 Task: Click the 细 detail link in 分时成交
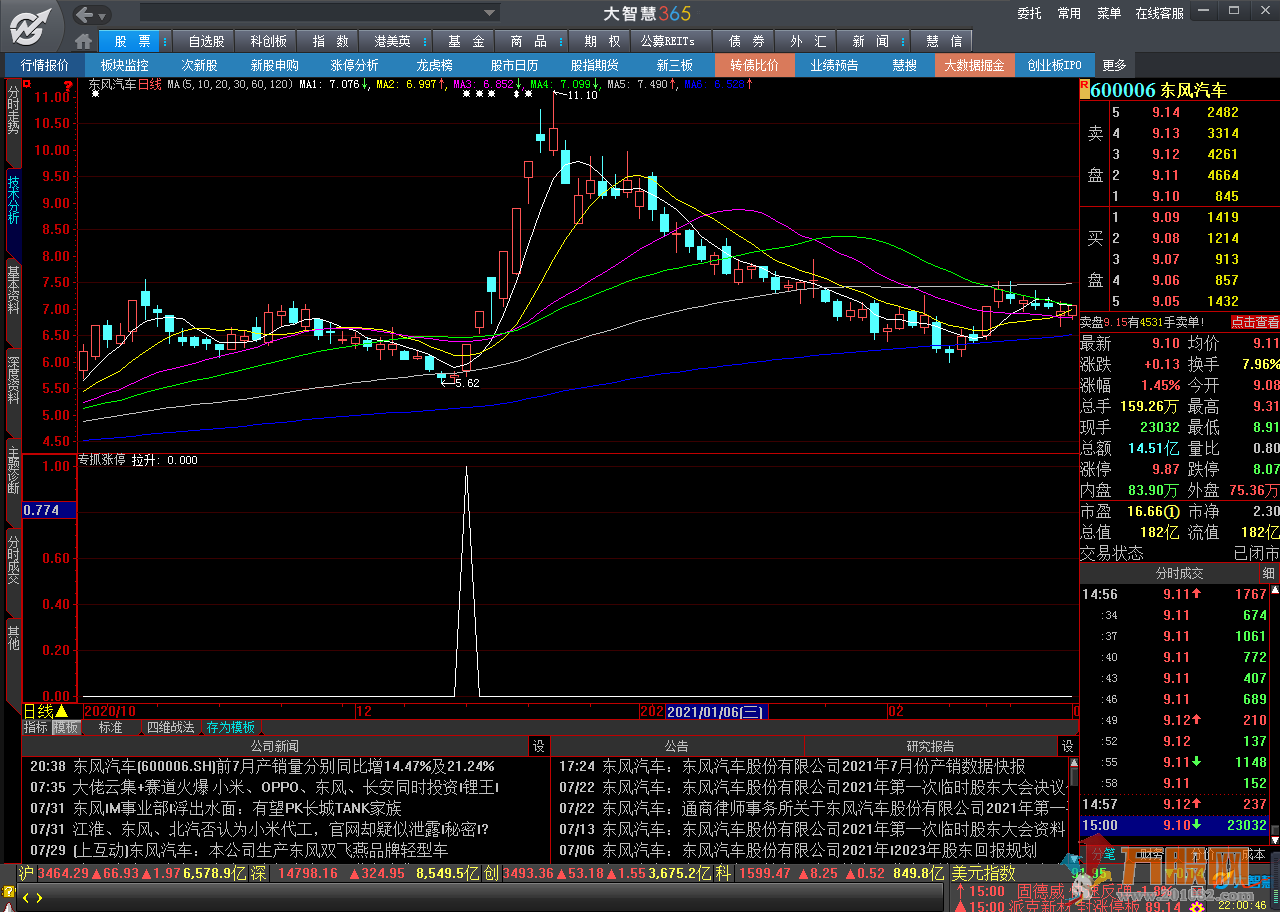tap(1269, 574)
